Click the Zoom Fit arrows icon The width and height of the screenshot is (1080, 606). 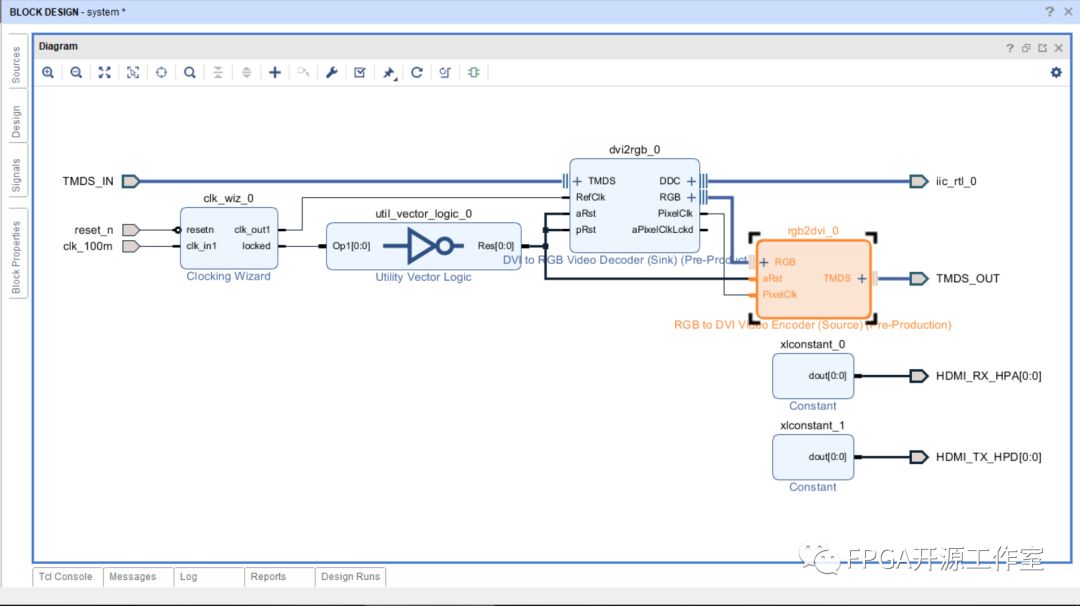(104, 73)
